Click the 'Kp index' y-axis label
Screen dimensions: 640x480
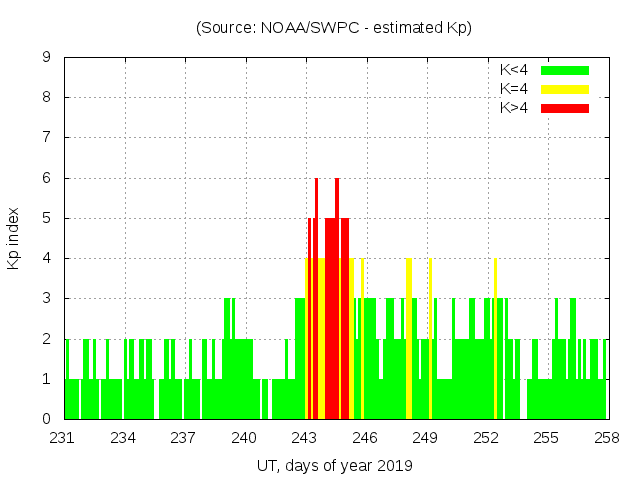pyautogui.click(x=14, y=238)
